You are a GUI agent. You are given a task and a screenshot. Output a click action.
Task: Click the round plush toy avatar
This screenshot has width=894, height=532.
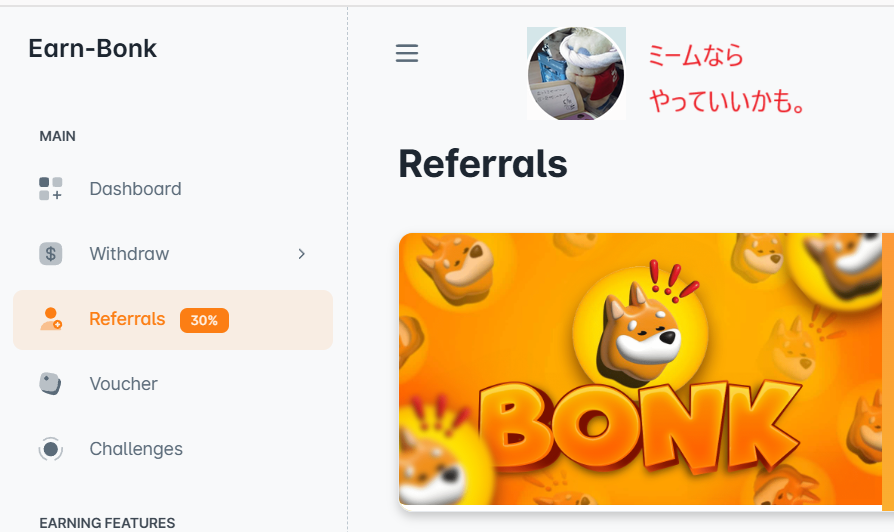coord(576,74)
